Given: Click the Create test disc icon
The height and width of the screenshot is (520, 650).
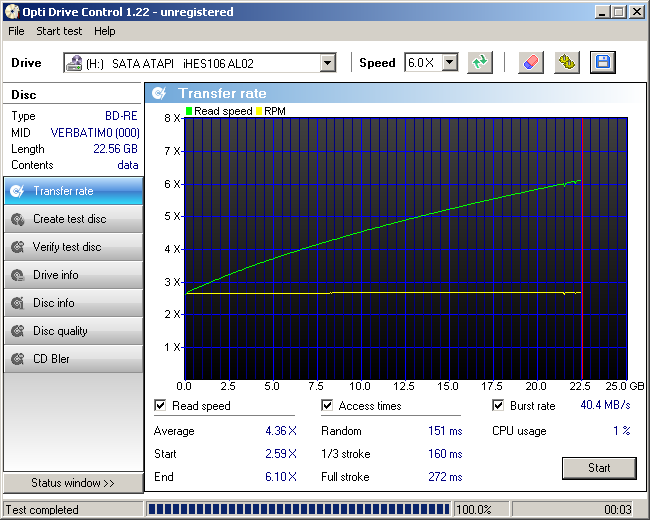Looking at the screenshot, I should (x=17, y=219).
